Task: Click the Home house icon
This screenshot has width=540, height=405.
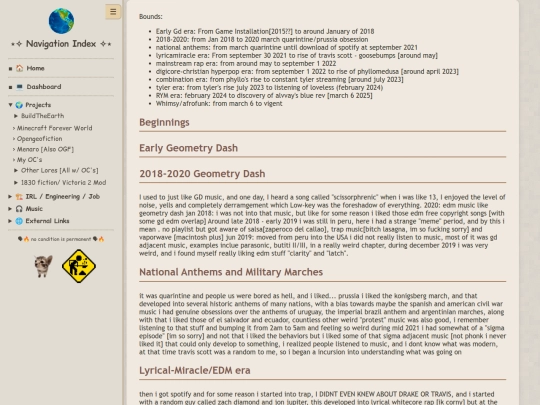Action: pyautogui.click(x=20, y=68)
